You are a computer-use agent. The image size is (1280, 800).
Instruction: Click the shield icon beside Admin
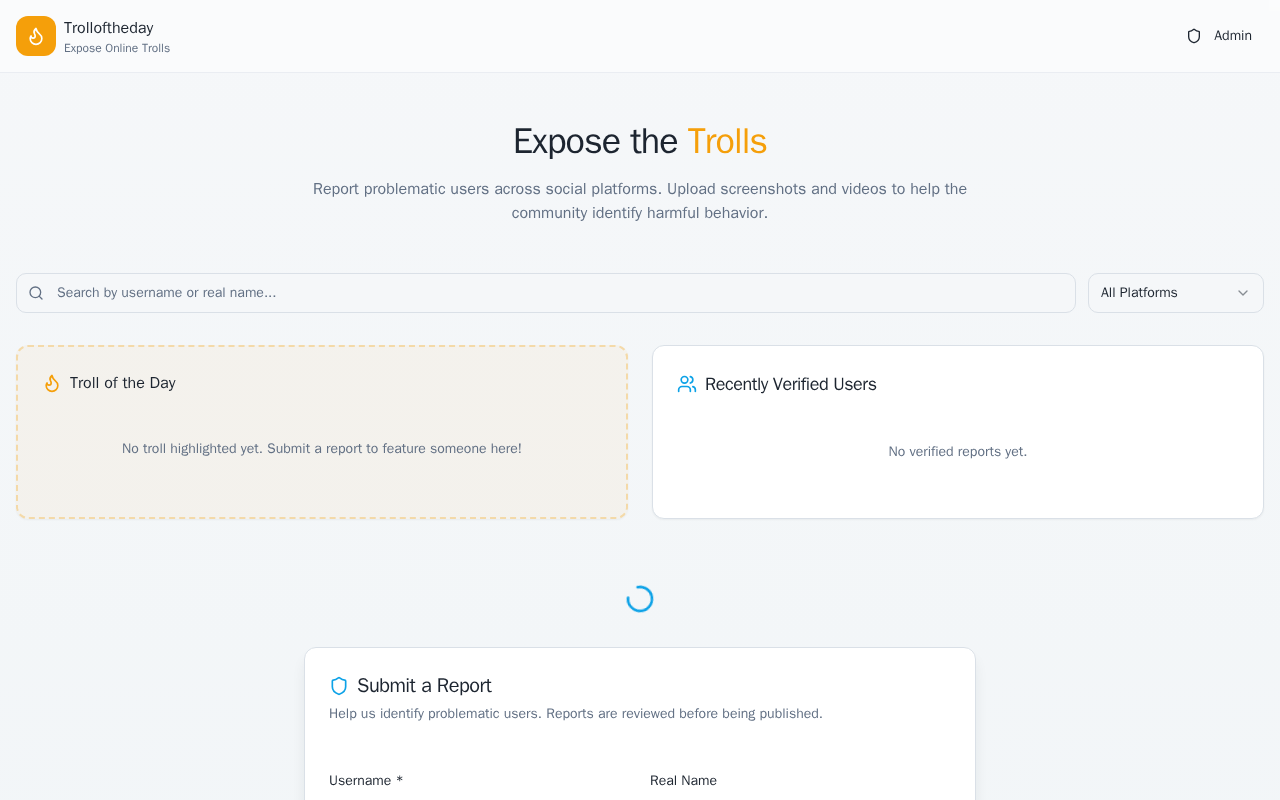point(1194,36)
